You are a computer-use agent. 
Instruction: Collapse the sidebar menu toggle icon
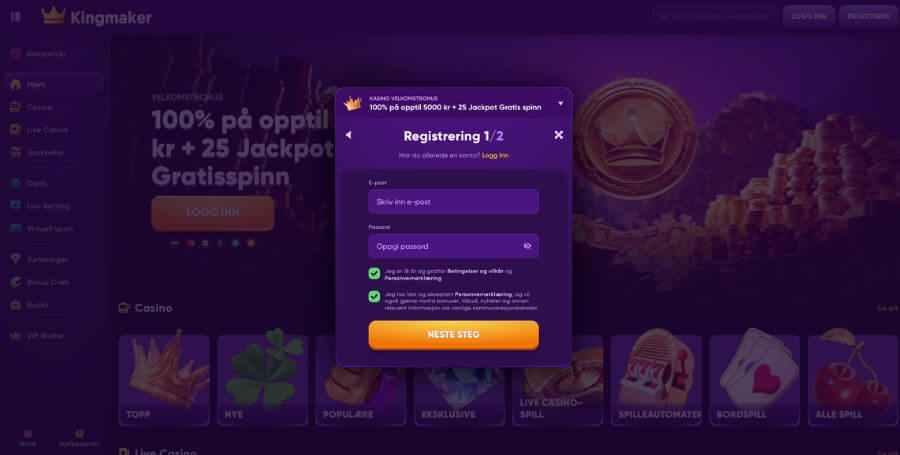15,17
